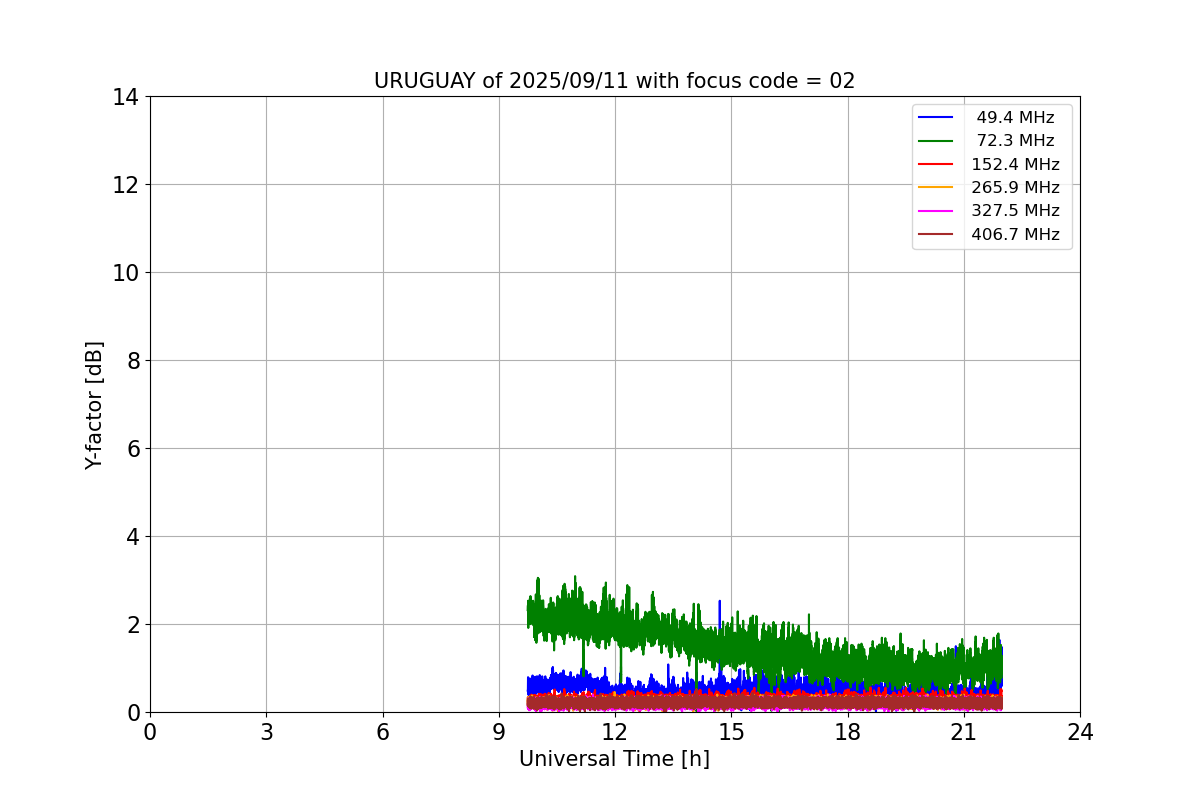Click the red legend line for 152.4 MHz
1200x800 pixels.
pos(936,164)
